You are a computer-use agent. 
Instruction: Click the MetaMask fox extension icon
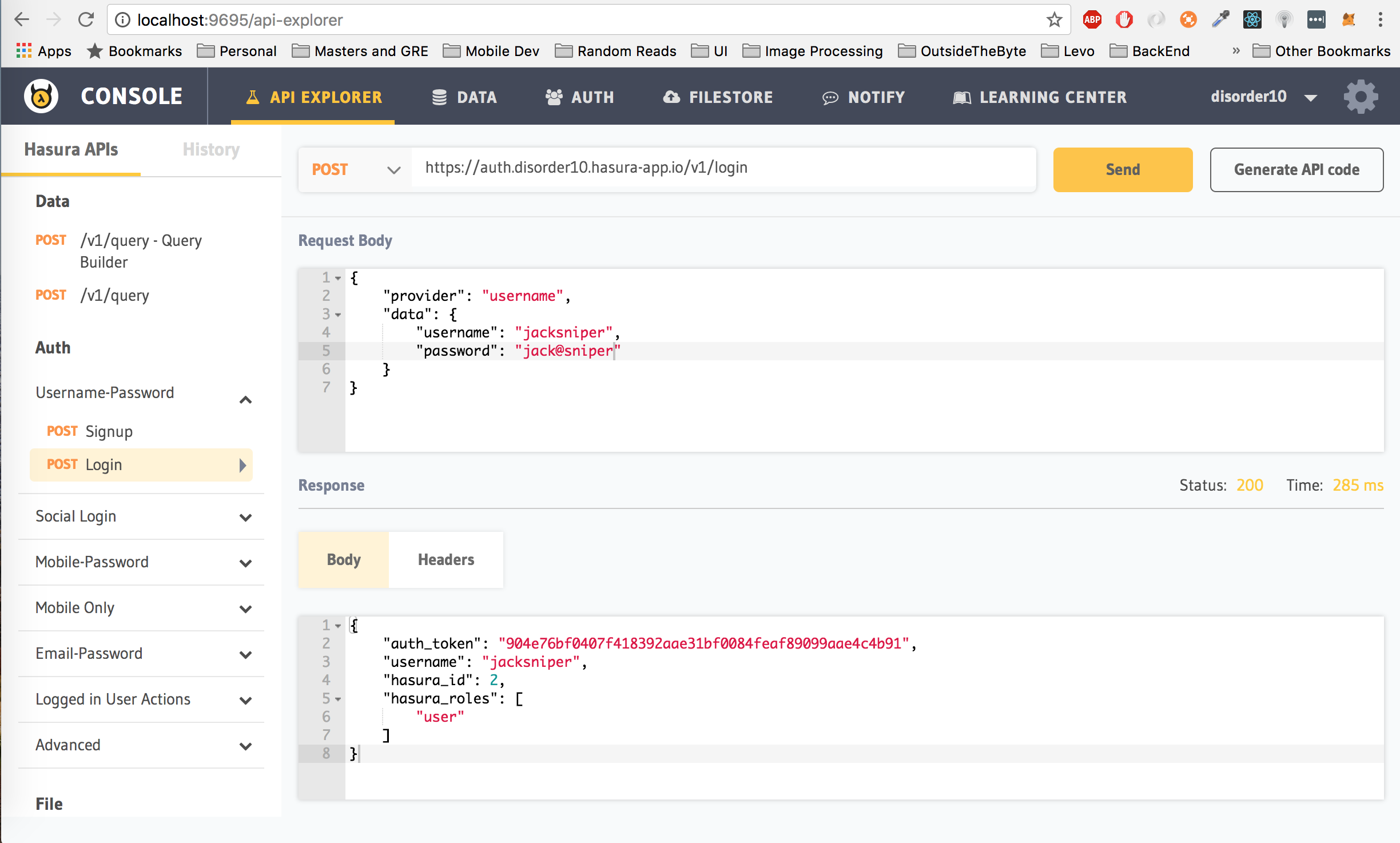point(1348,20)
